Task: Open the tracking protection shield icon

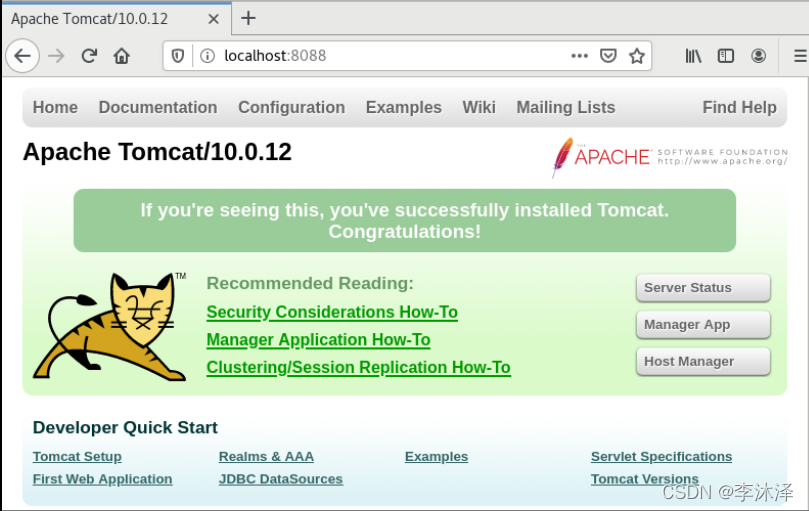Action: pos(178,56)
